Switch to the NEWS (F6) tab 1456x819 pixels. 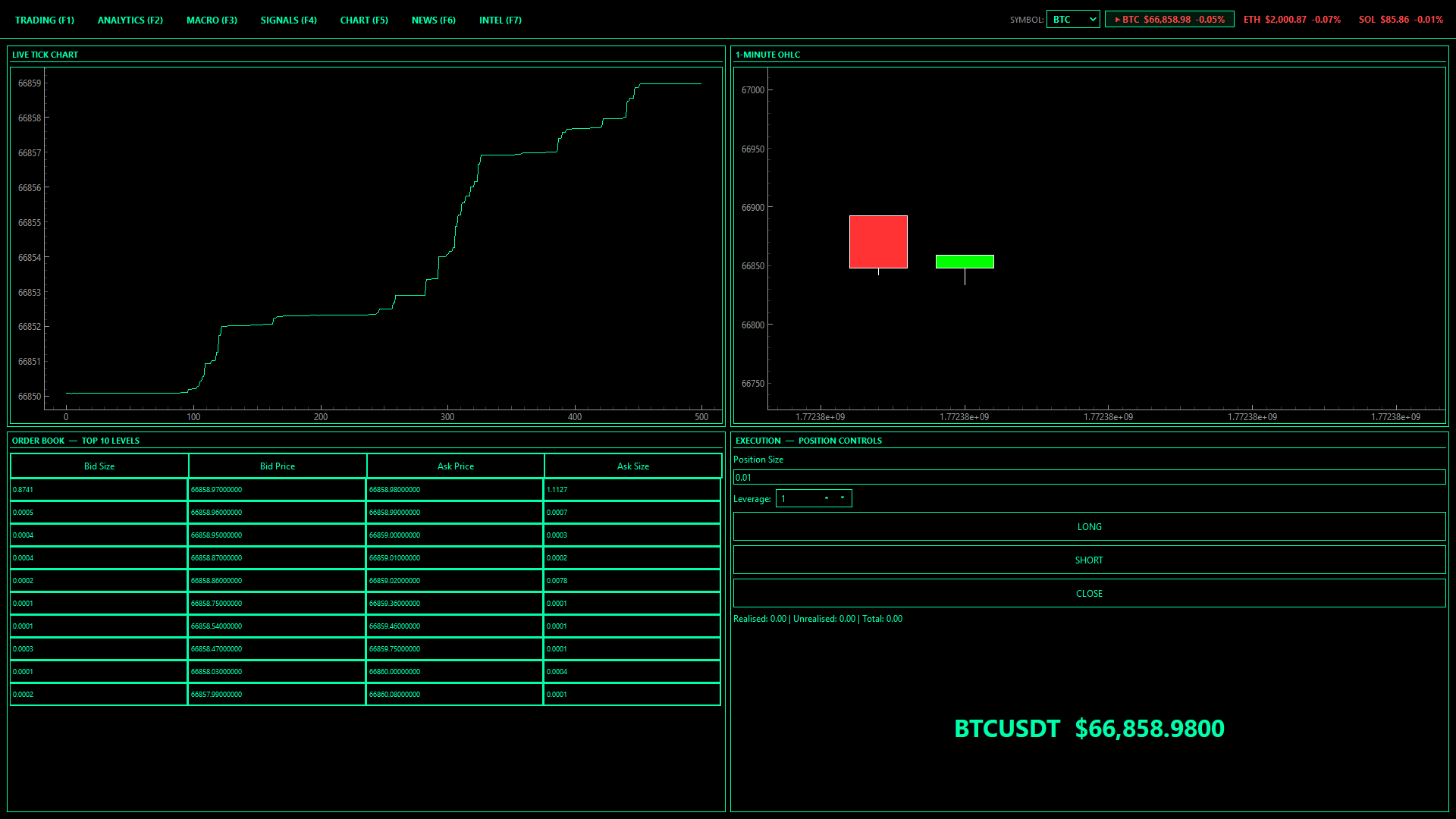click(433, 20)
